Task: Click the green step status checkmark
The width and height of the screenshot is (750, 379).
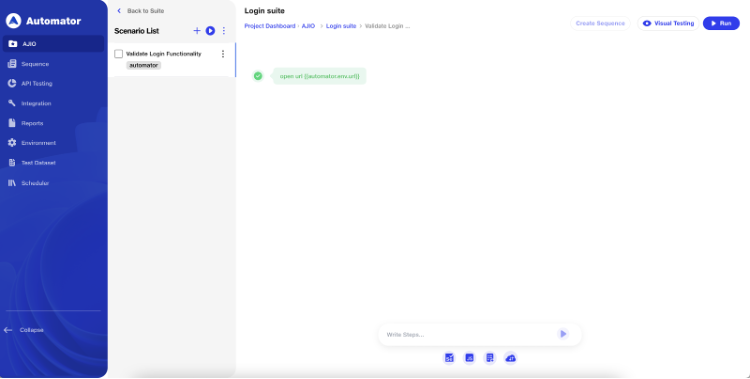Action: coord(258,76)
